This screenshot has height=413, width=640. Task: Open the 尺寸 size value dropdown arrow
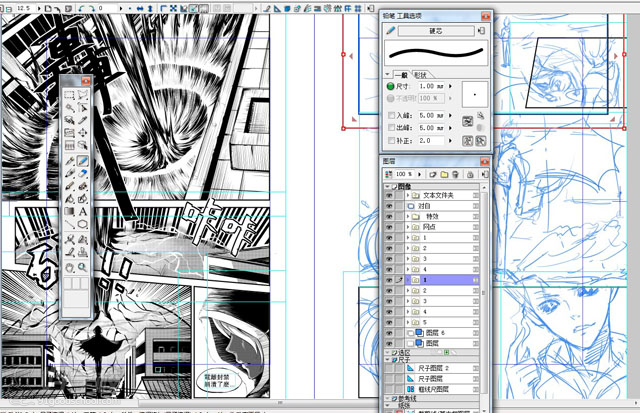coord(451,87)
